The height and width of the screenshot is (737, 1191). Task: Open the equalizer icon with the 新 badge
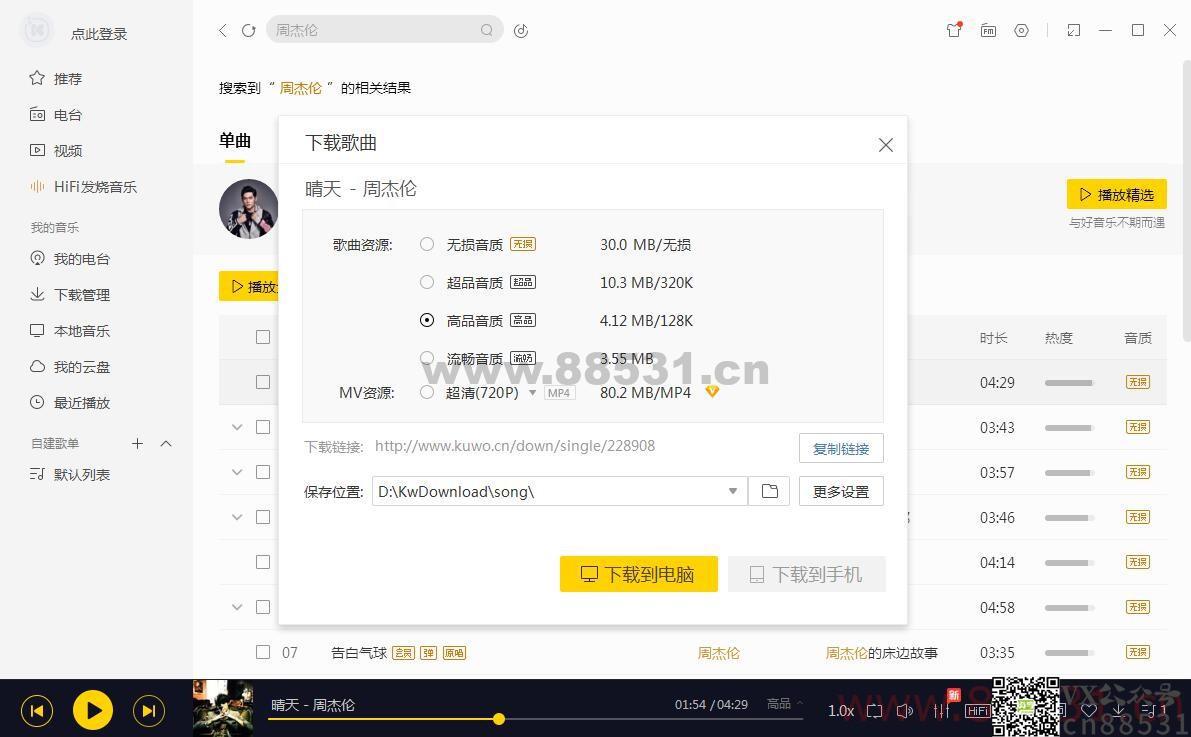pos(942,710)
